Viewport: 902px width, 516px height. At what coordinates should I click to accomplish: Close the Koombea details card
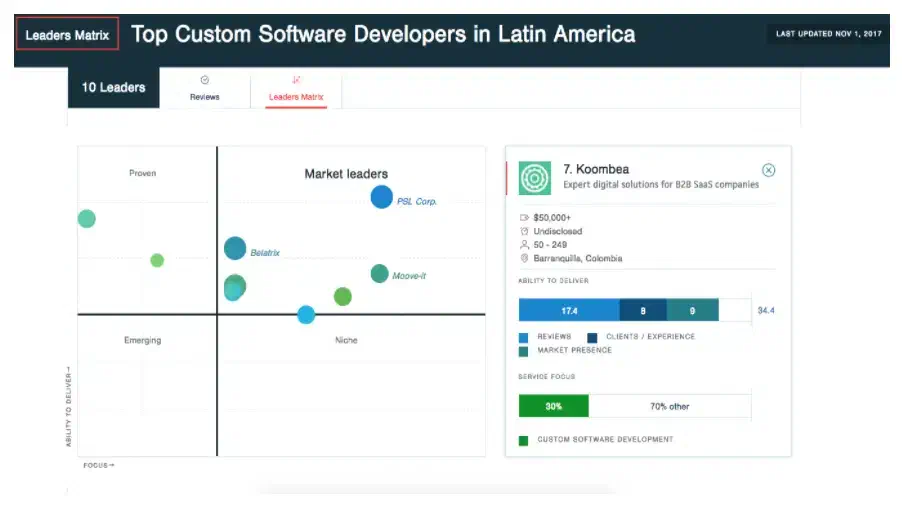click(769, 170)
